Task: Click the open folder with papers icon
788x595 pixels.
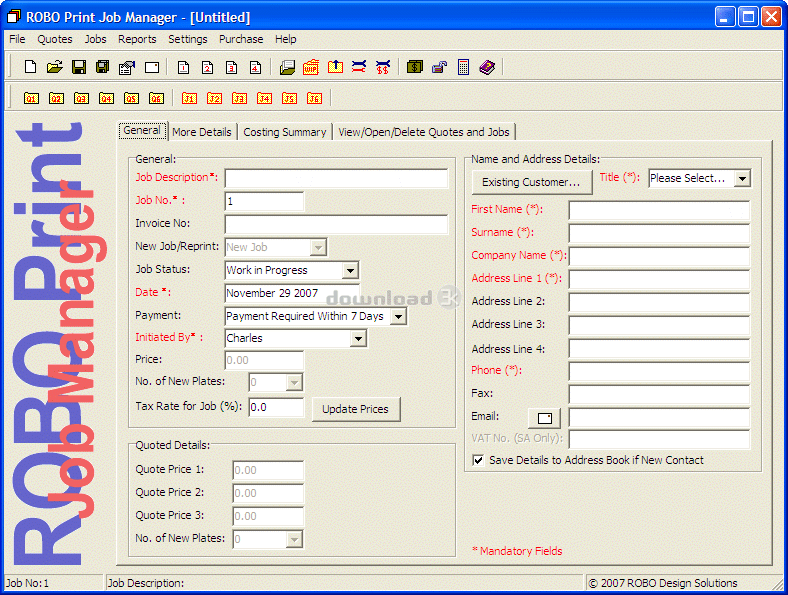Action: [x=287, y=67]
